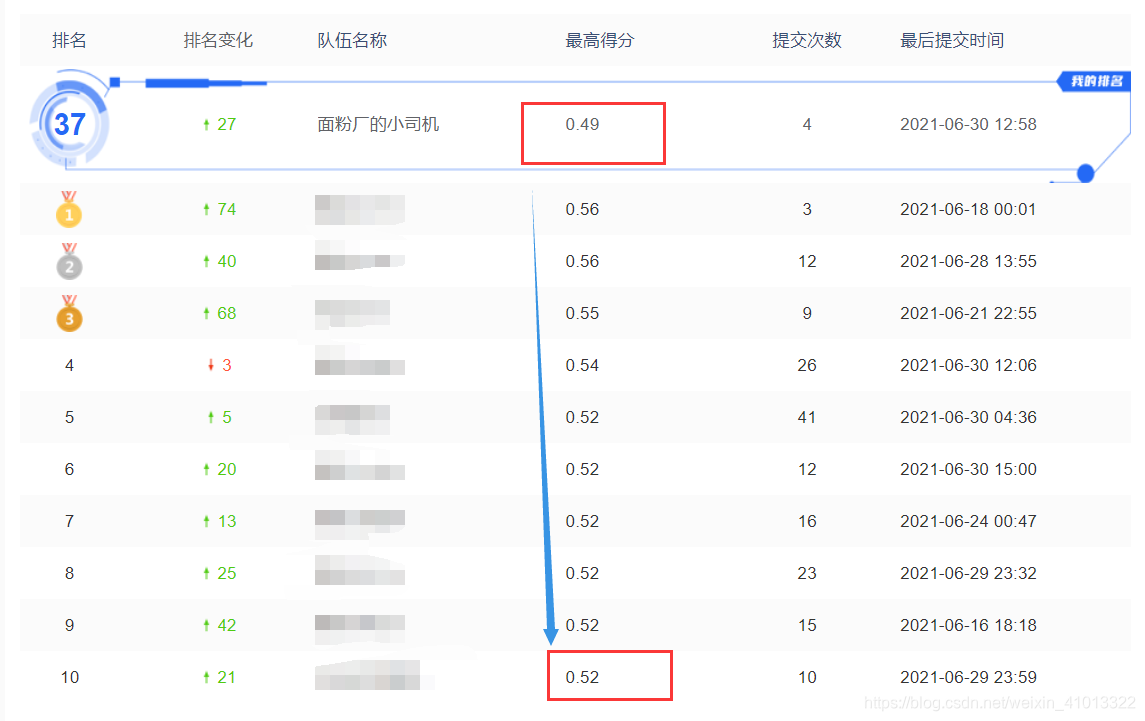Viewport: 1145px width, 721px height.
Task: Click blurred team name in rank 10 row
Action: click(367, 675)
